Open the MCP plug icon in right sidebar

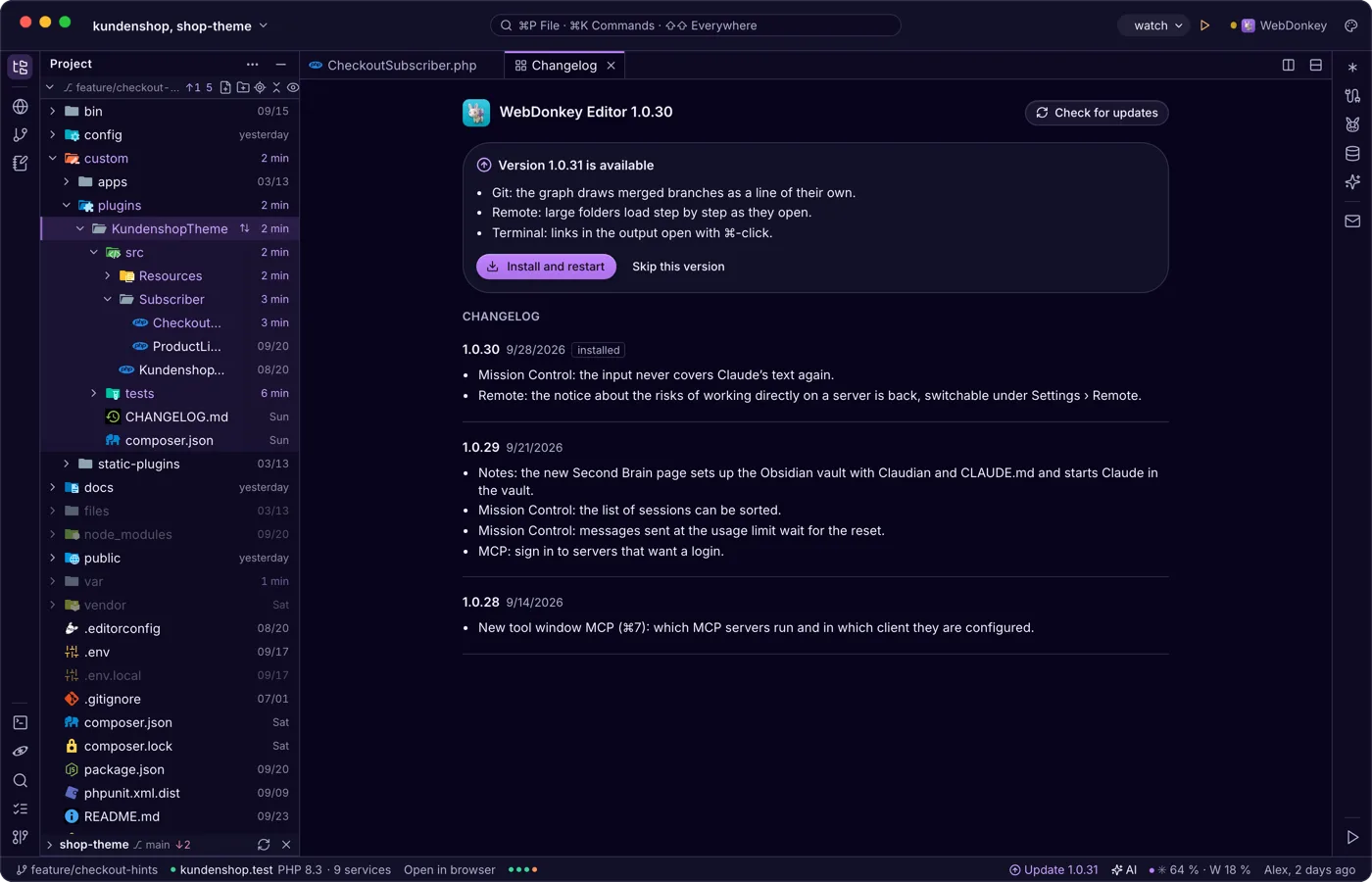coord(1352,96)
